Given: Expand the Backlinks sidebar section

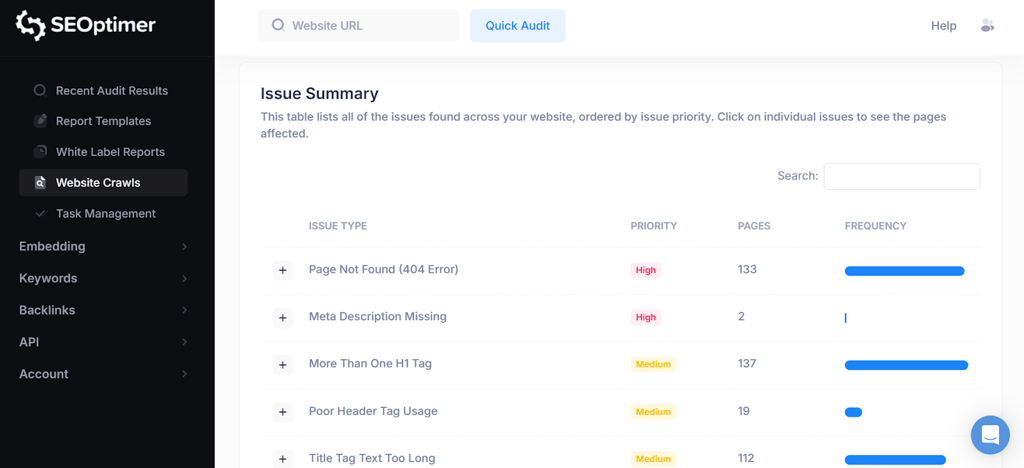Looking at the screenshot, I should click(103, 310).
